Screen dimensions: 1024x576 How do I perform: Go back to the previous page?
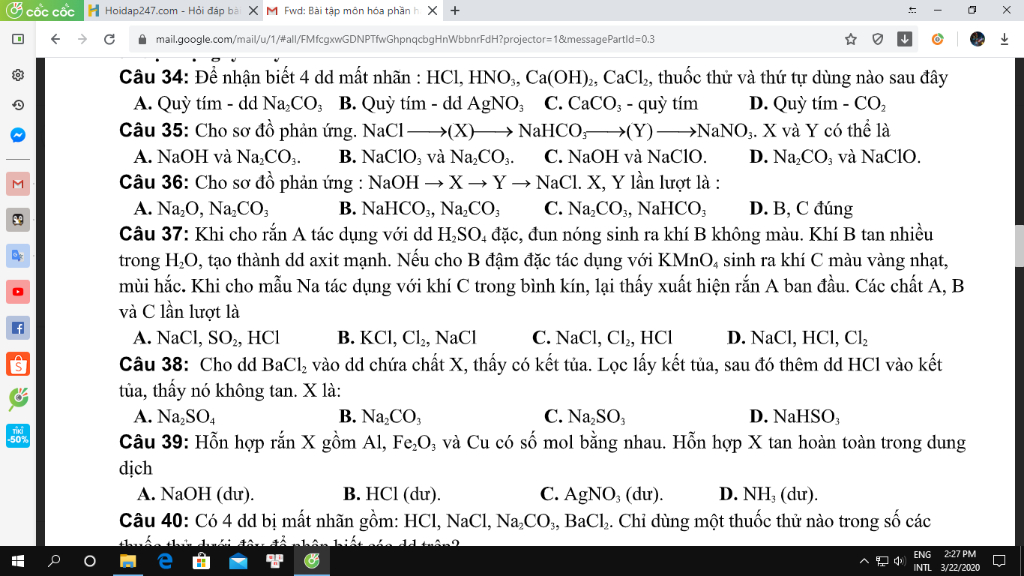pos(56,39)
